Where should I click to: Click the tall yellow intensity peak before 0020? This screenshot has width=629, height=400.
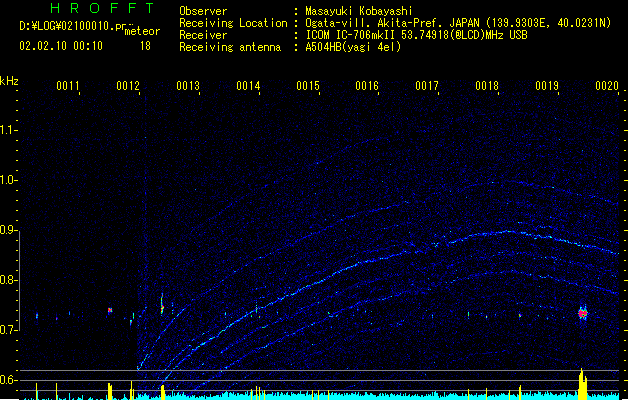coord(582,384)
